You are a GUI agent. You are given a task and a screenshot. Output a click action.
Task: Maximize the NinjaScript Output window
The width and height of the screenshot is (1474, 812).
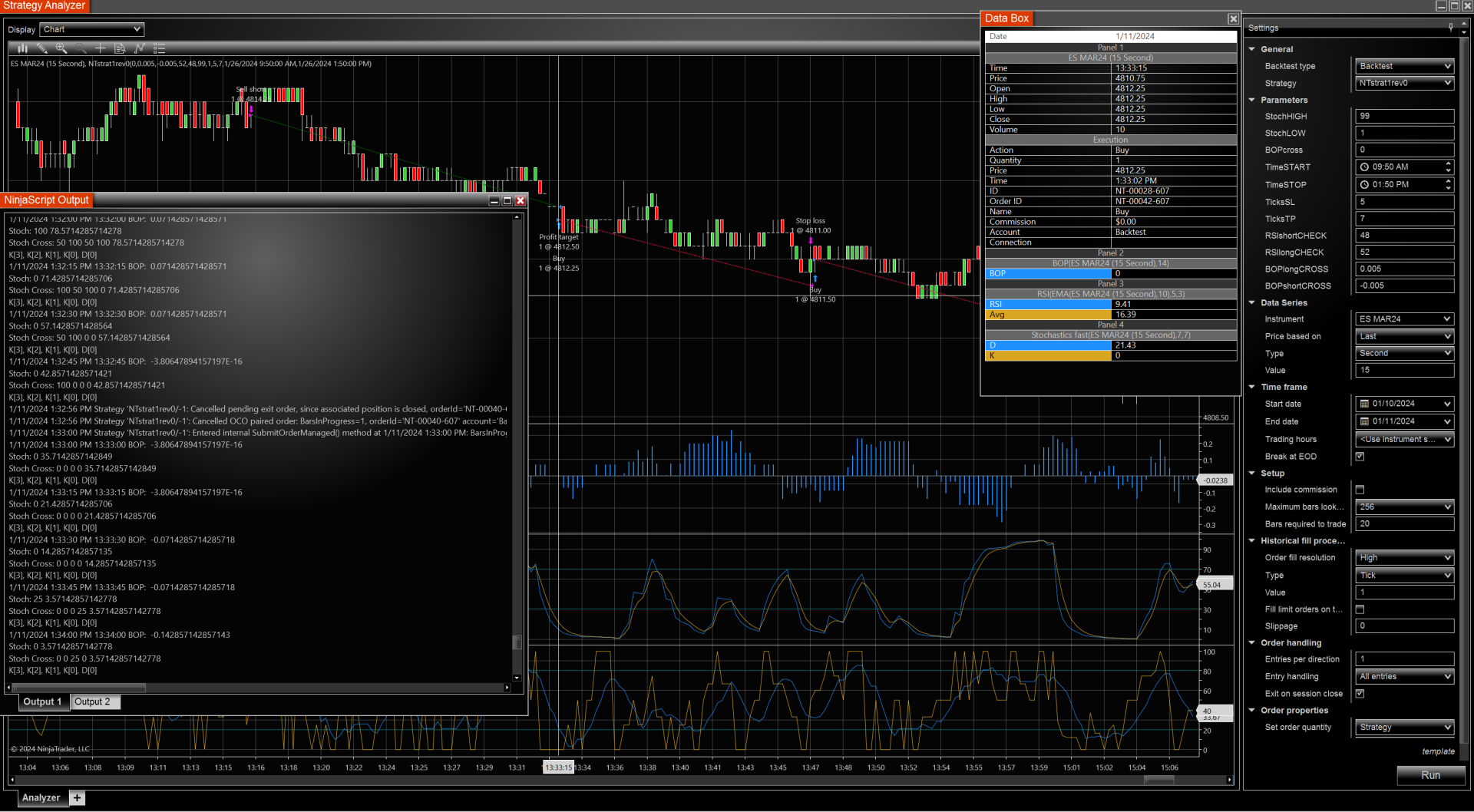(x=507, y=201)
